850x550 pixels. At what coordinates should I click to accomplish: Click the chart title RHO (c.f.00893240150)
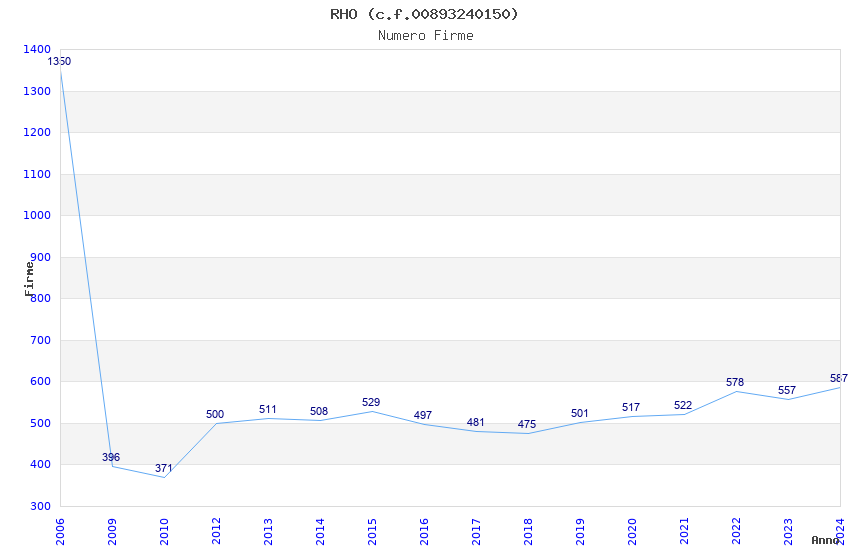(424, 14)
